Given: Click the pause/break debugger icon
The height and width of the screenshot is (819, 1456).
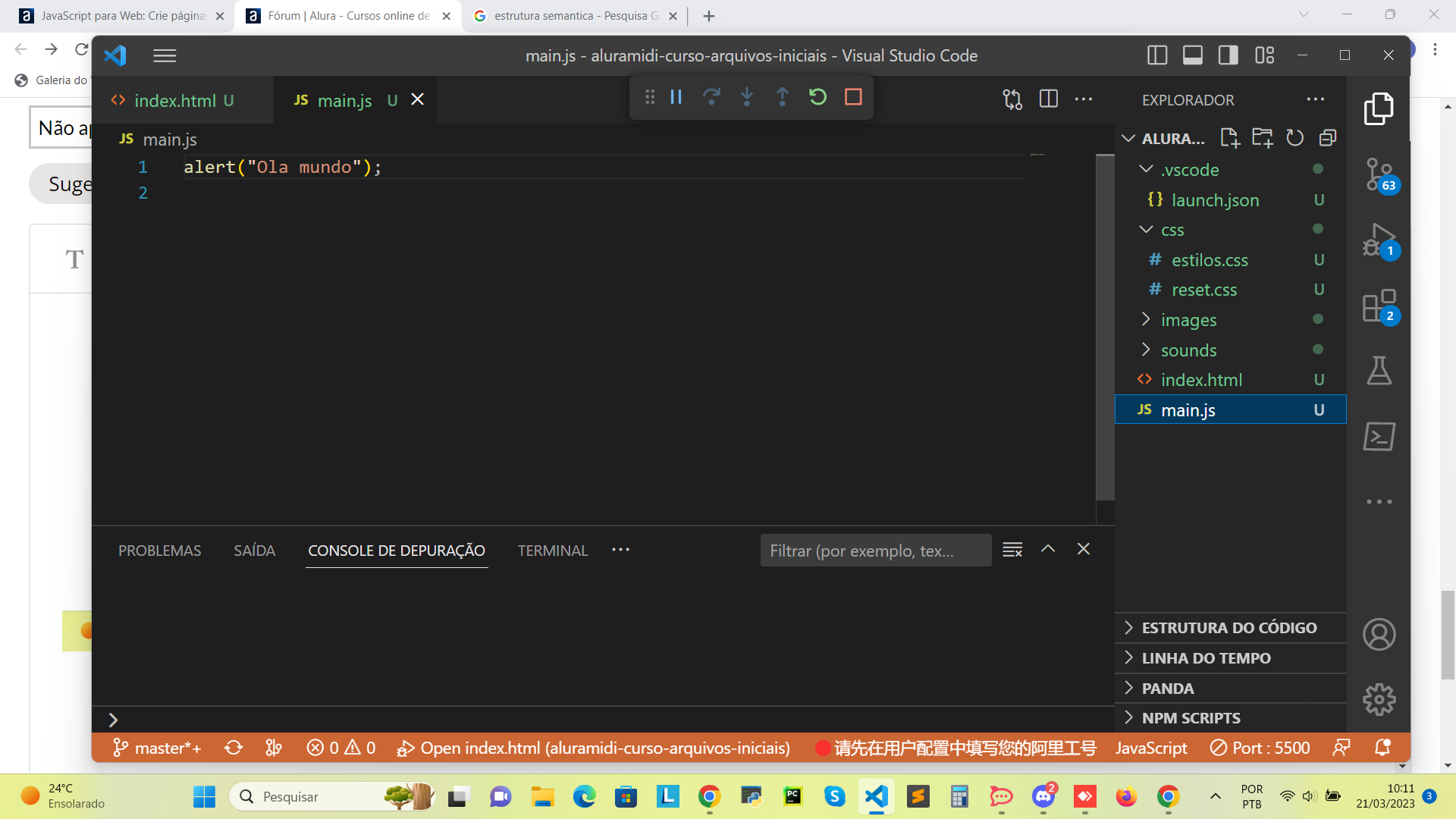Looking at the screenshot, I should pyautogui.click(x=677, y=96).
